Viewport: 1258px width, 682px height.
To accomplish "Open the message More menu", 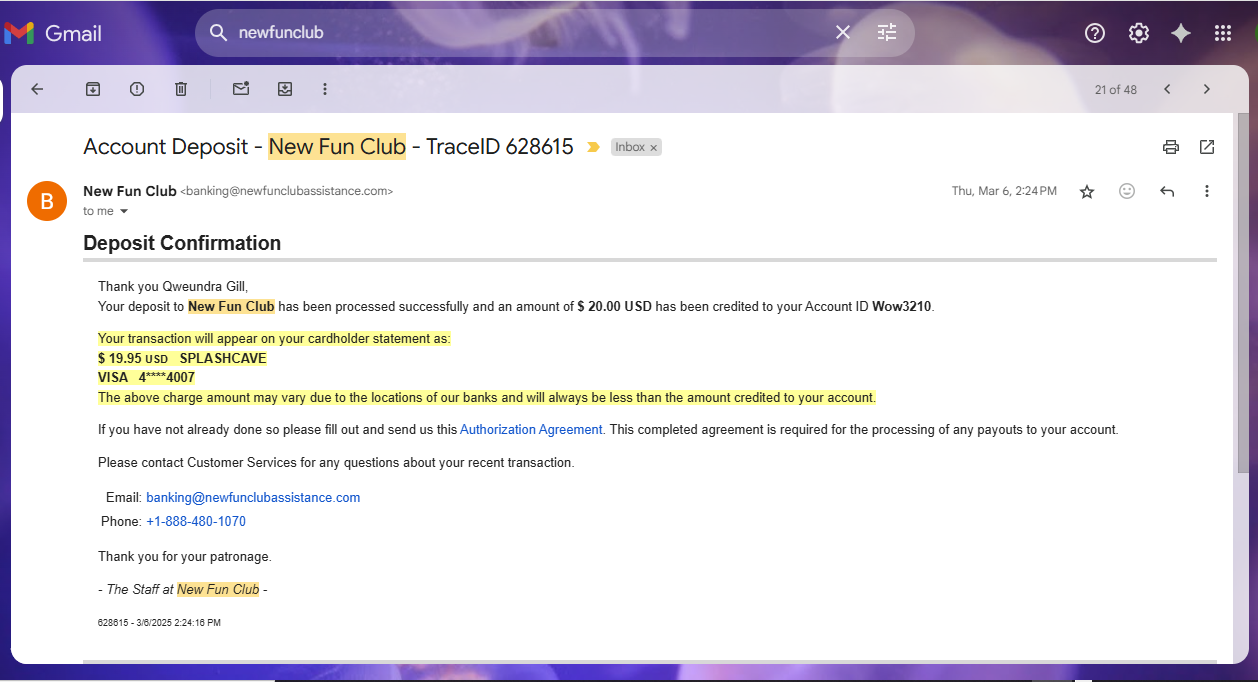I will click(1207, 191).
